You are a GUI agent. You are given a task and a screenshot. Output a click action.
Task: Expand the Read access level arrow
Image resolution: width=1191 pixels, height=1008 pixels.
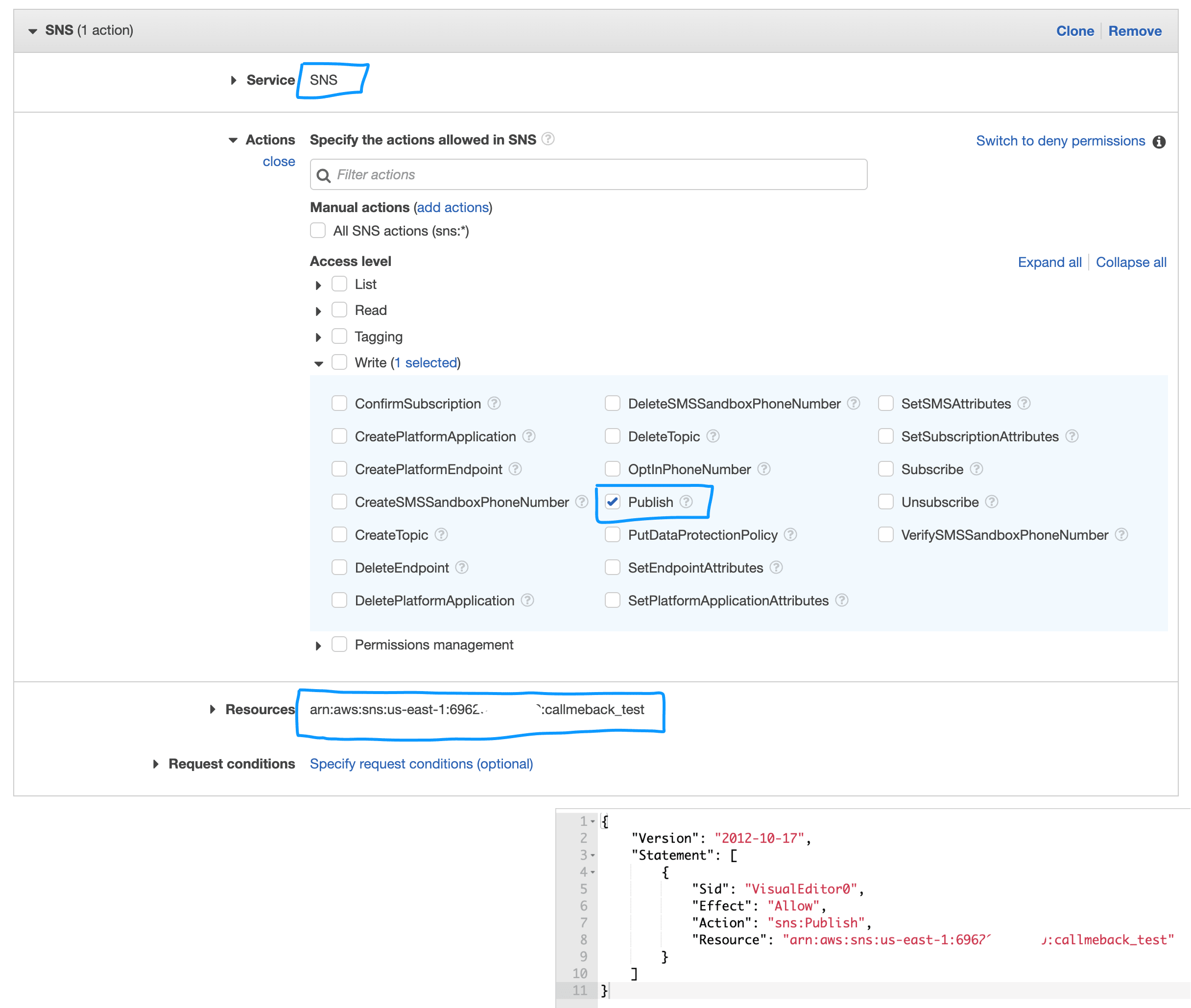pyautogui.click(x=318, y=312)
